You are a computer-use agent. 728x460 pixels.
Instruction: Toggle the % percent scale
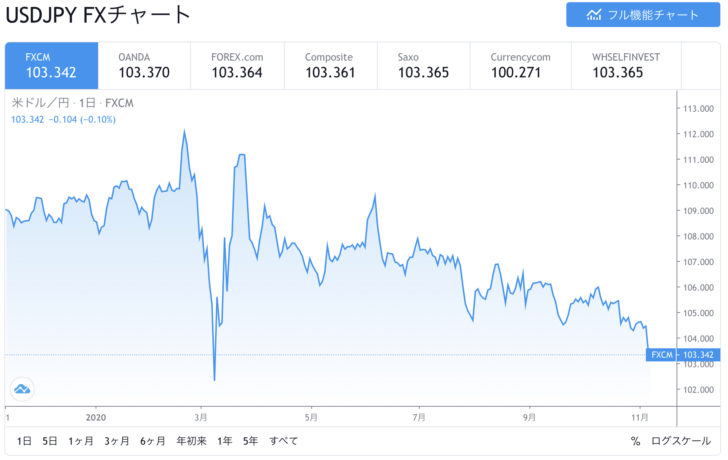coord(635,441)
